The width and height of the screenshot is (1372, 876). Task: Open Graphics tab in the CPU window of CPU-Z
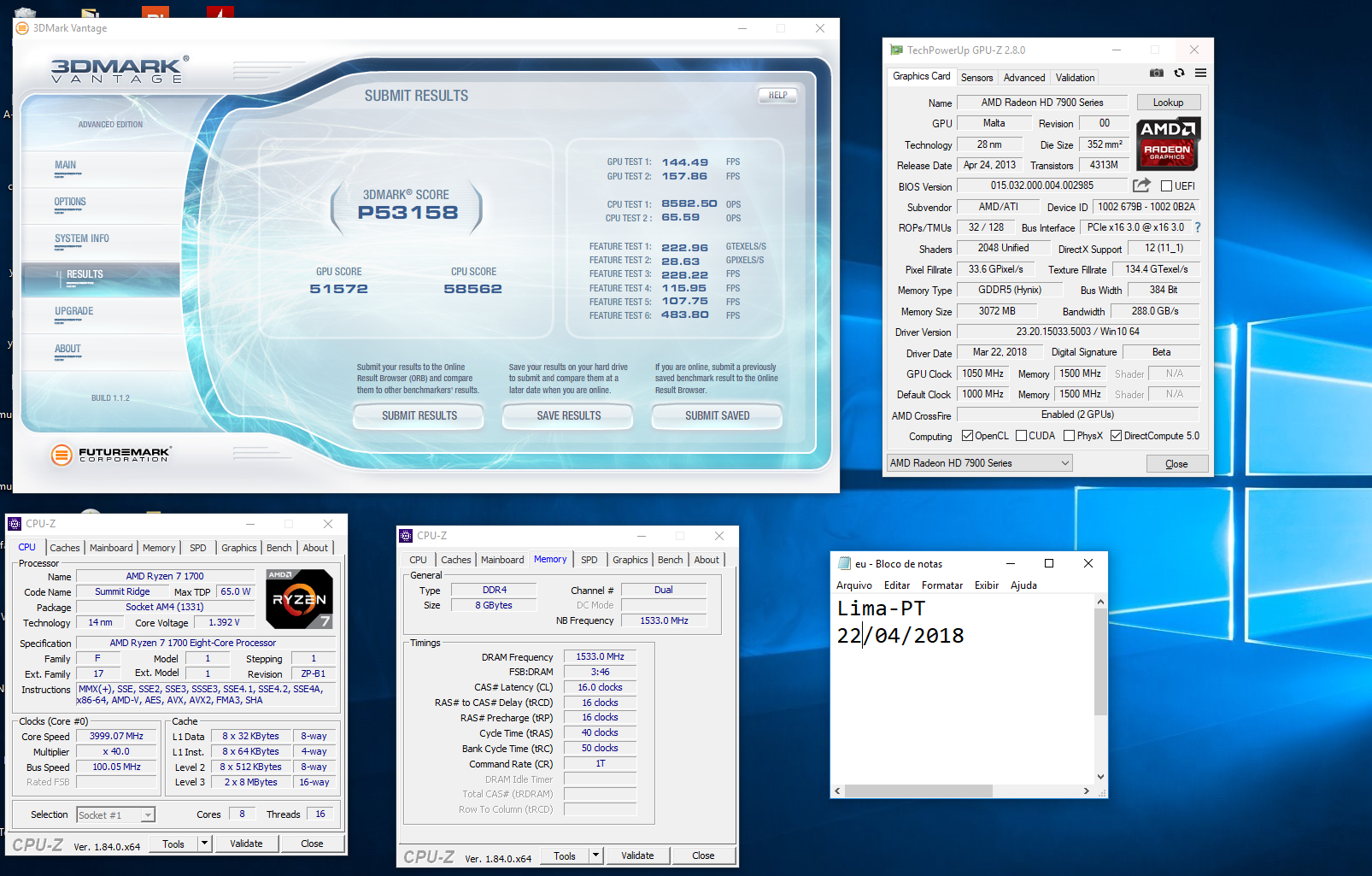coord(239,548)
